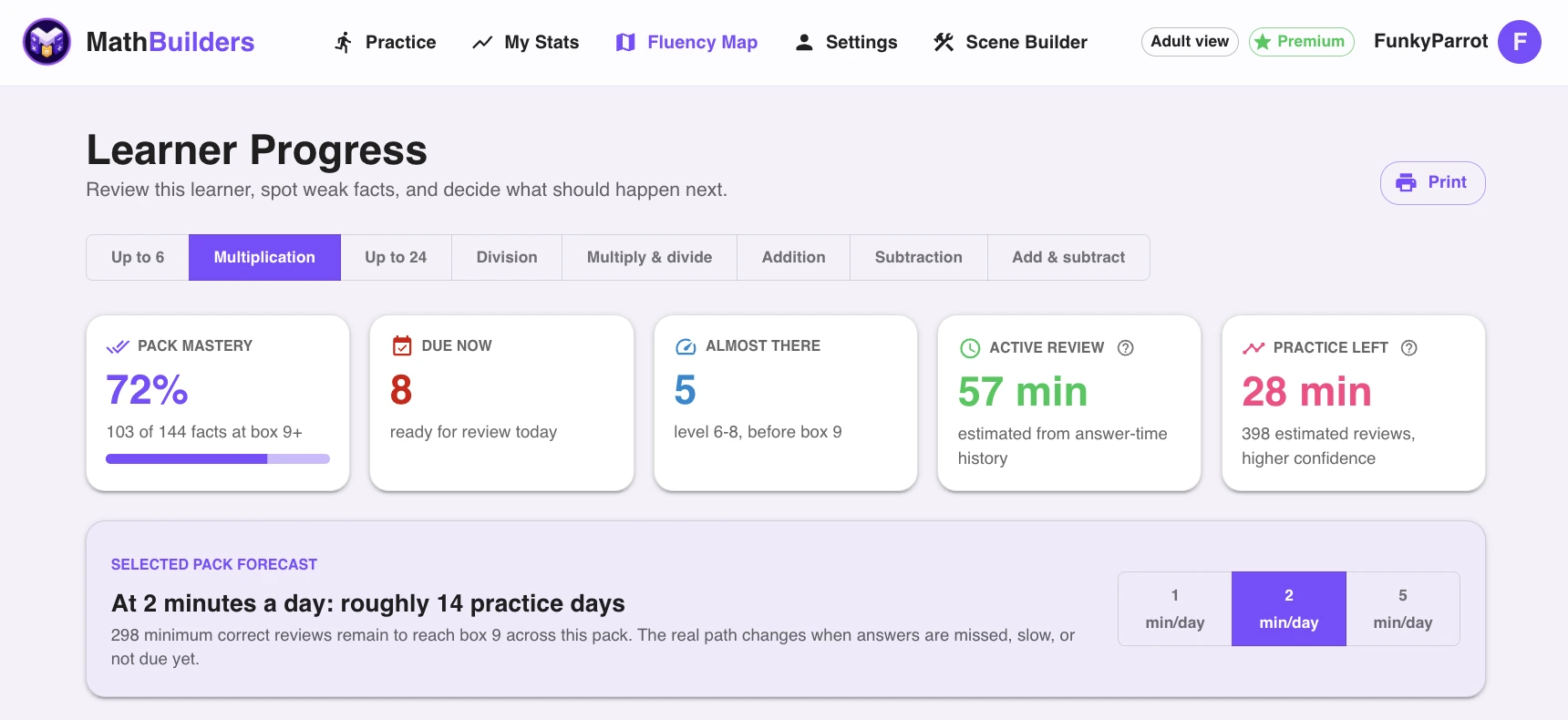Click the Selected Pack Forecast label

tap(214, 564)
